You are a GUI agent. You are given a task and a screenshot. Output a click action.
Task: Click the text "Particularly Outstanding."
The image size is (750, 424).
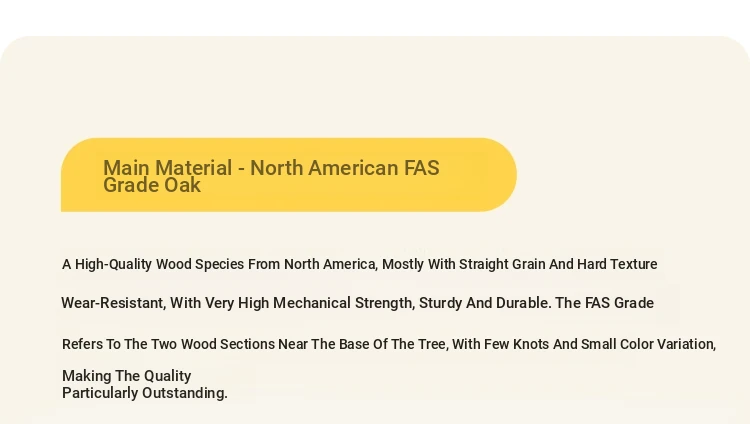pyautogui.click(x=145, y=393)
